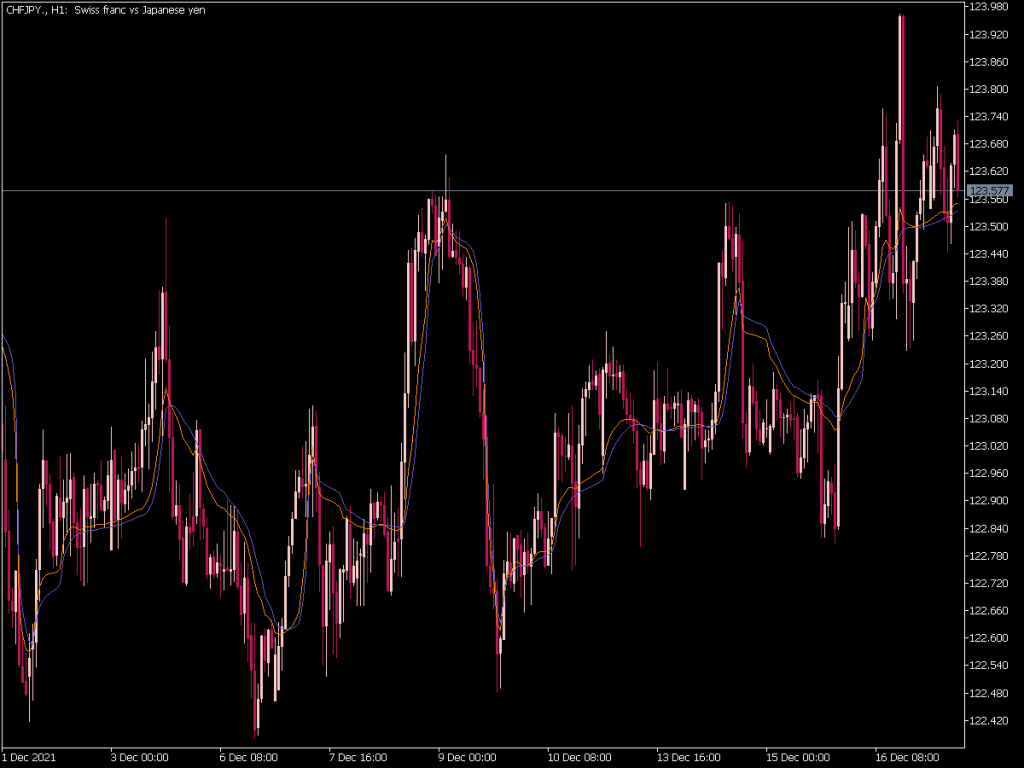Click the 15 Dec 00:00 axis label
1024x768 pixels.
pyautogui.click(x=795, y=757)
